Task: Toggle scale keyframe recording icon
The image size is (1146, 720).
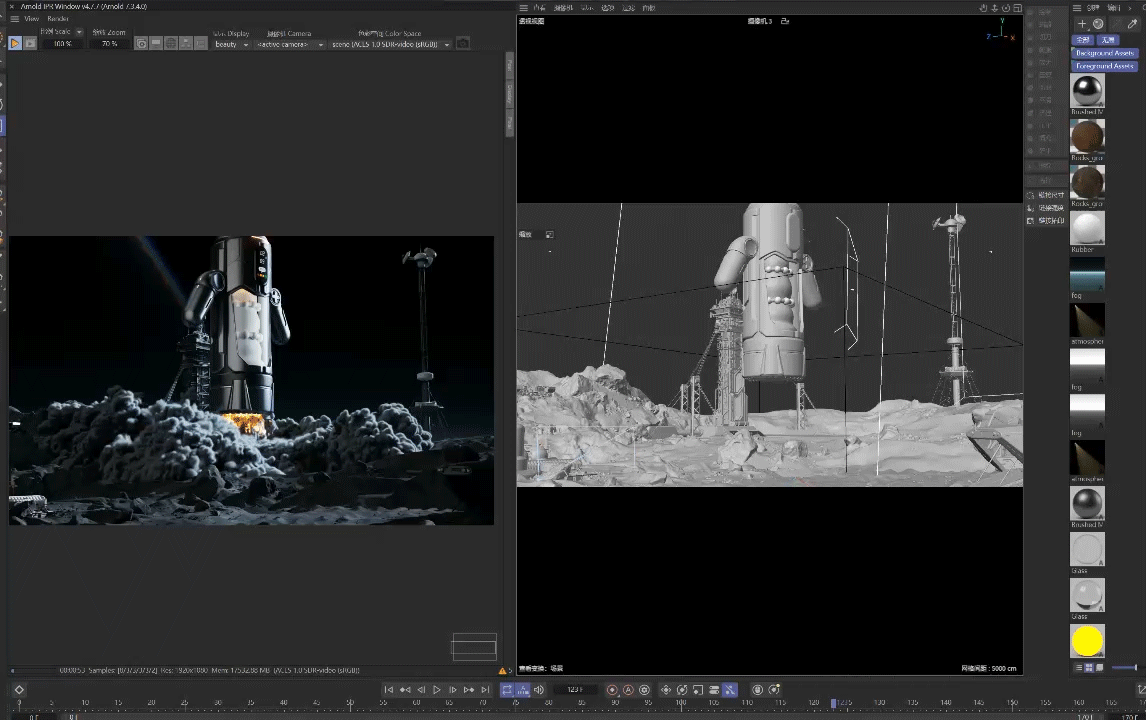Action: [698, 690]
